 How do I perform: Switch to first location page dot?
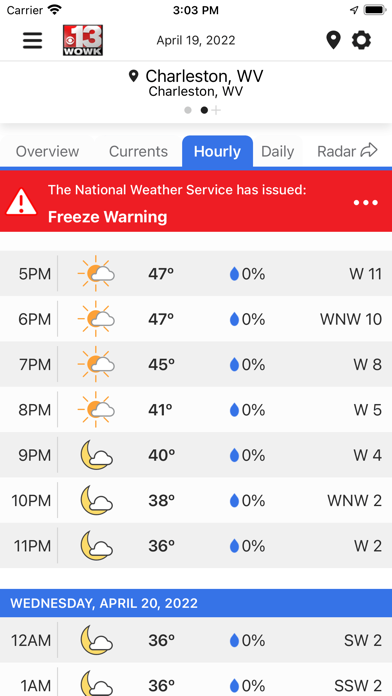tap(188, 110)
